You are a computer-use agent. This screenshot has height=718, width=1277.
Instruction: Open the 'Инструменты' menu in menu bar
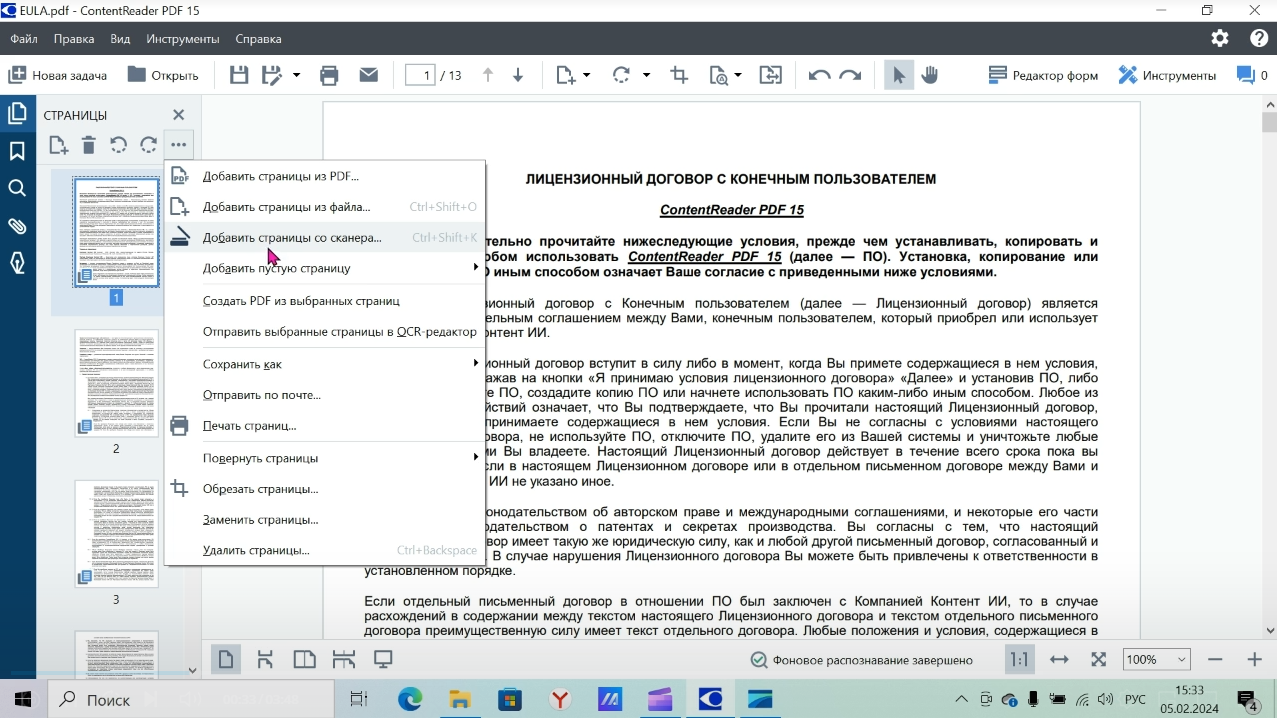(x=182, y=39)
